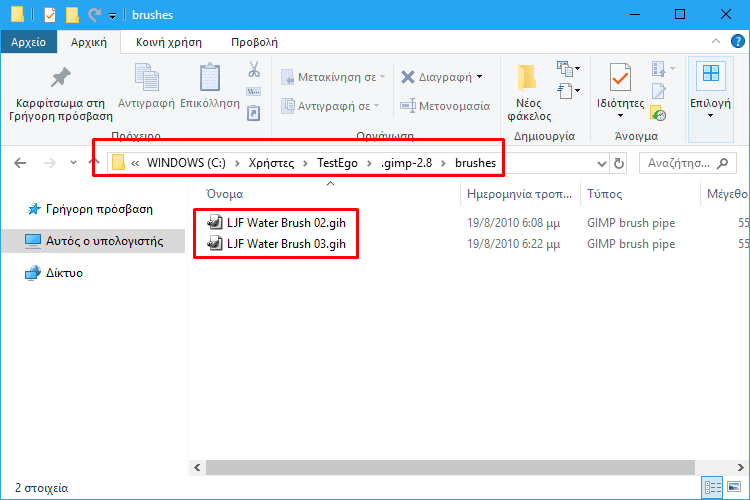Click the paste shortcut icon
Image resolution: width=750 pixels, height=500 pixels.
254,113
